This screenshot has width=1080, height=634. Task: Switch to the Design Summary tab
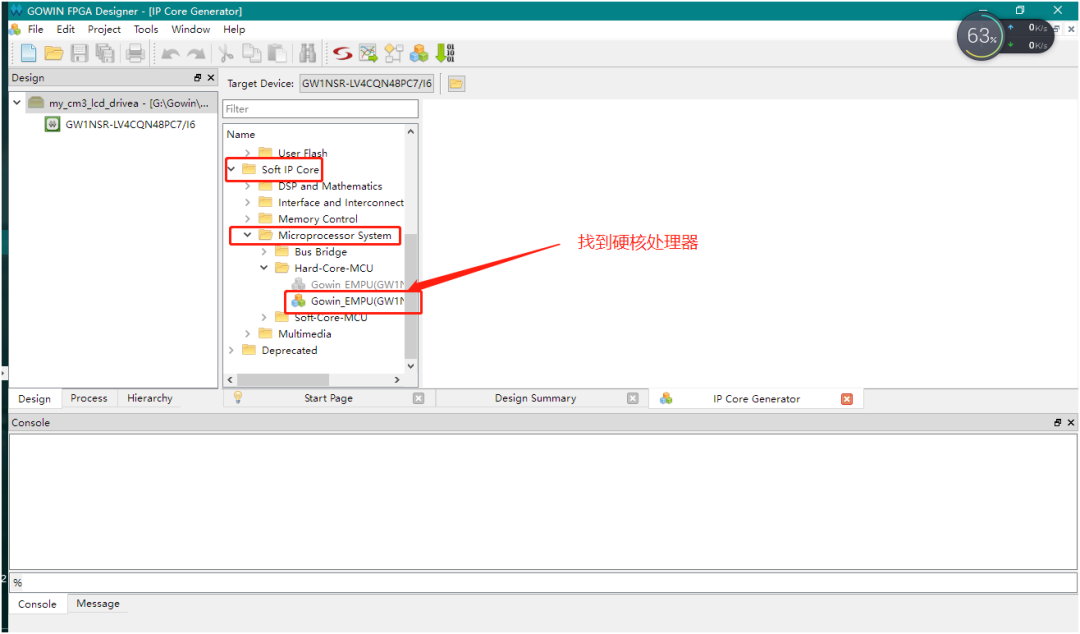[x=535, y=398]
